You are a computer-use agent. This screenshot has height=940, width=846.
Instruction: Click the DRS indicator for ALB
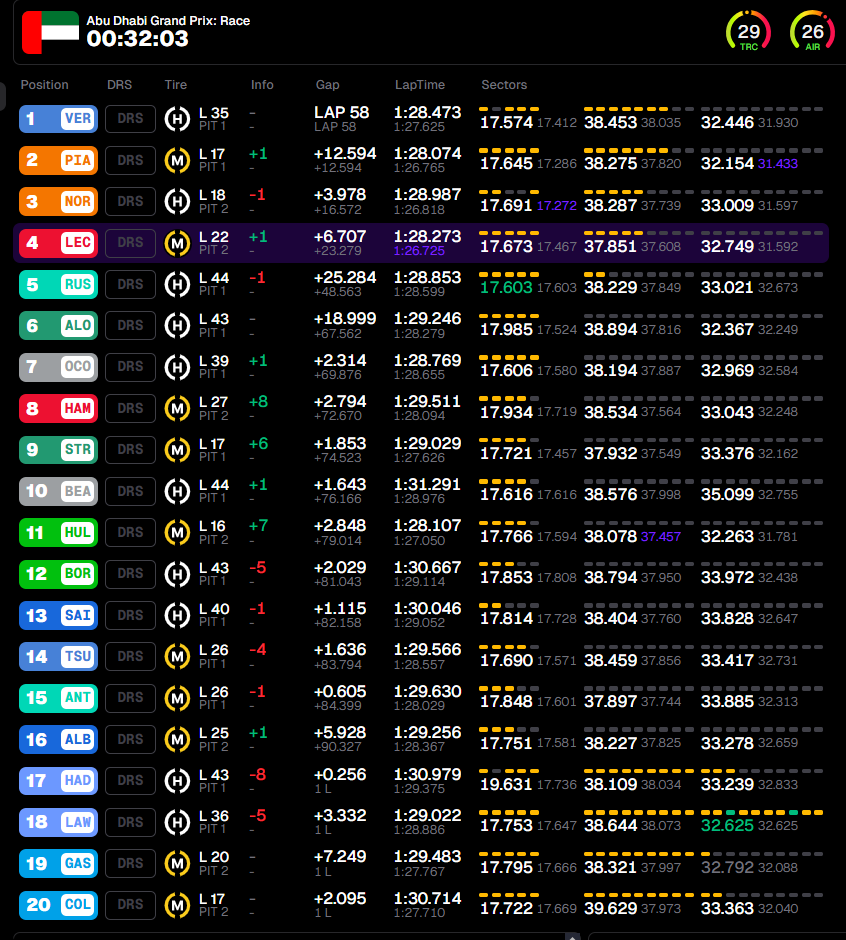[130, 739]
